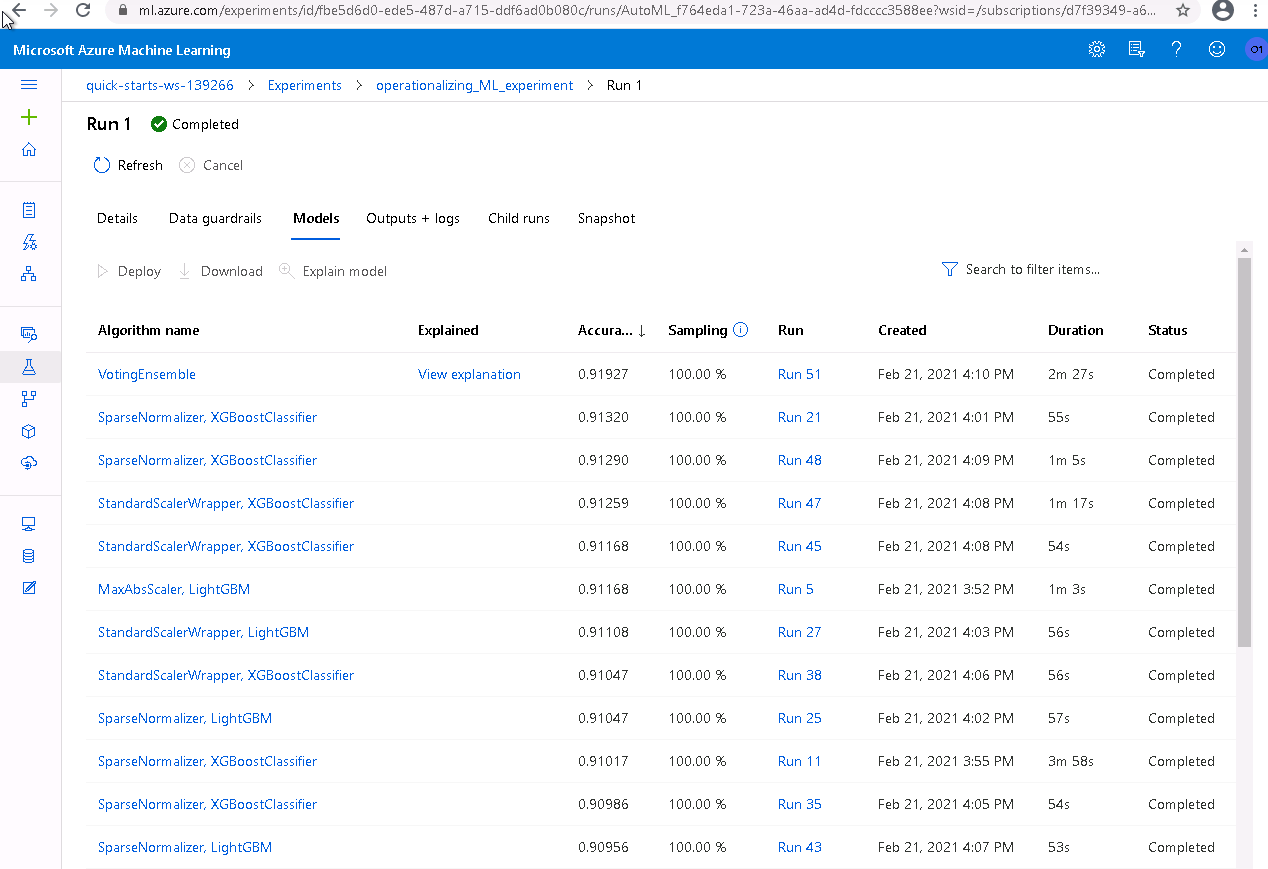This screenshot has width=1268, height=869.
Task: Click the Sampling column info icon
Action: point(740,329)
